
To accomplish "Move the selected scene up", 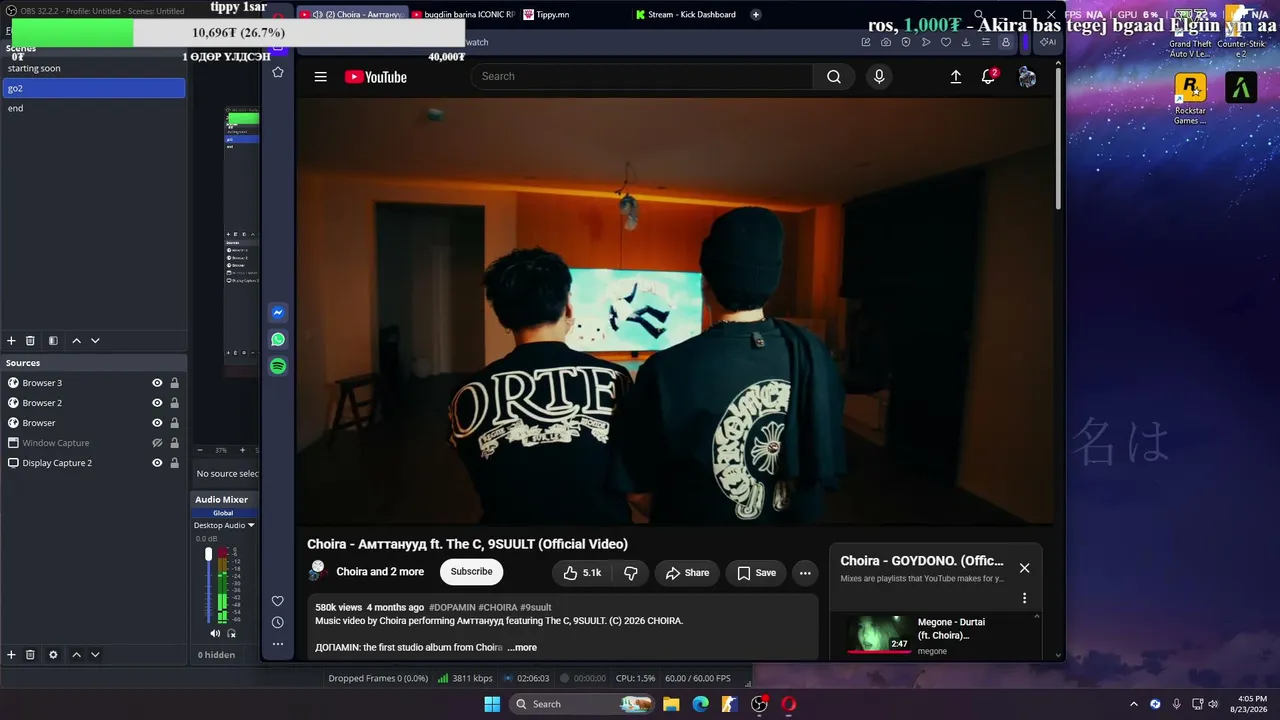I will 76,341.
